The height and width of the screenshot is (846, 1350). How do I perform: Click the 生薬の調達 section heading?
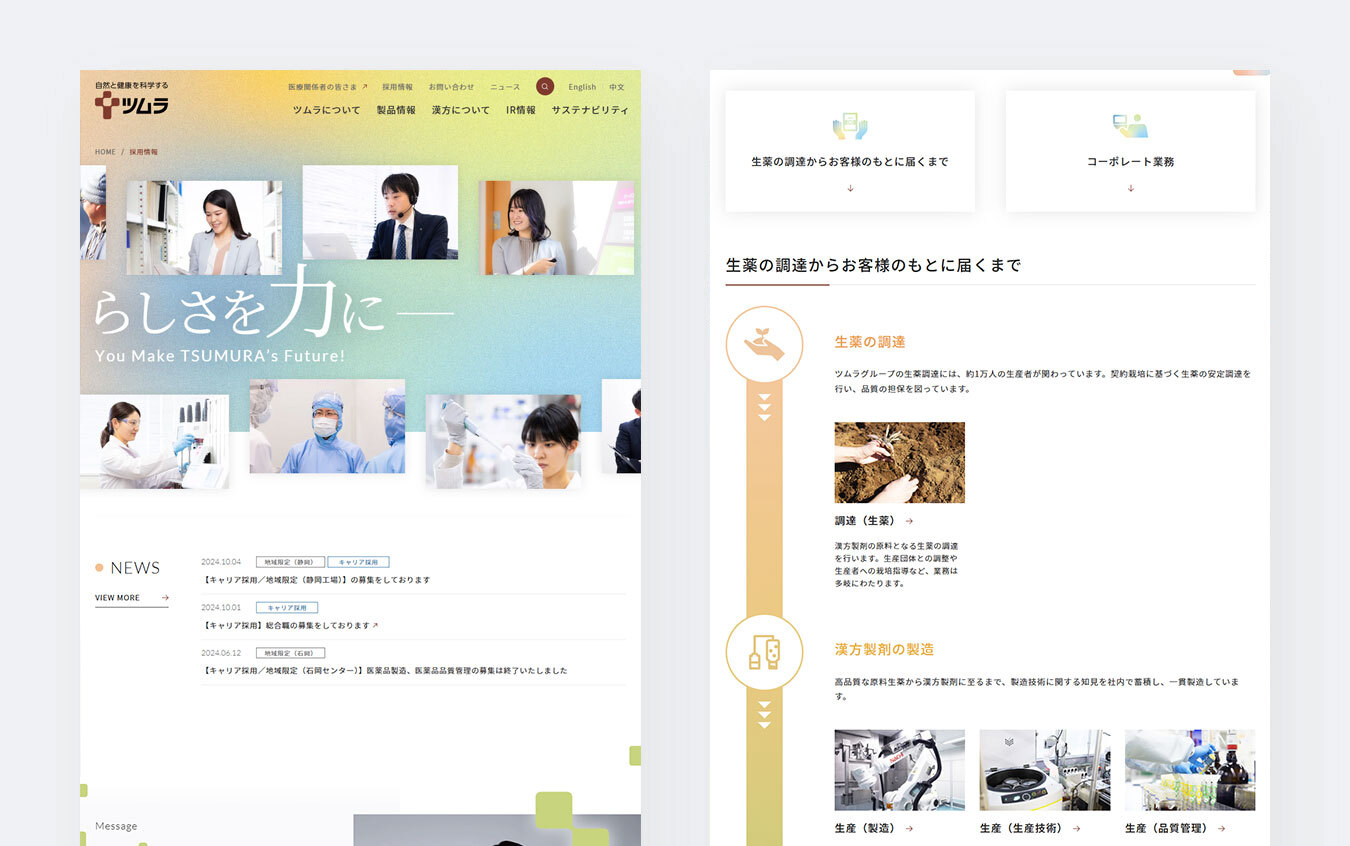[870, 342]
